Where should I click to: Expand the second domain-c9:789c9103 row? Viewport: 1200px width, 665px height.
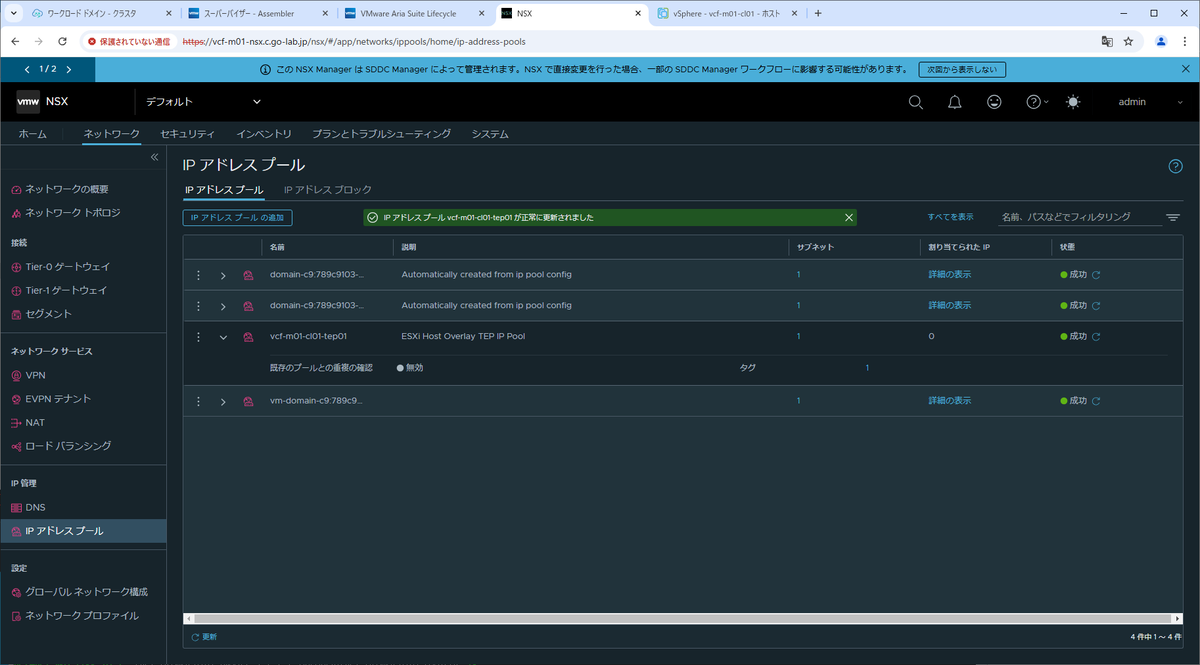point(223,306)
